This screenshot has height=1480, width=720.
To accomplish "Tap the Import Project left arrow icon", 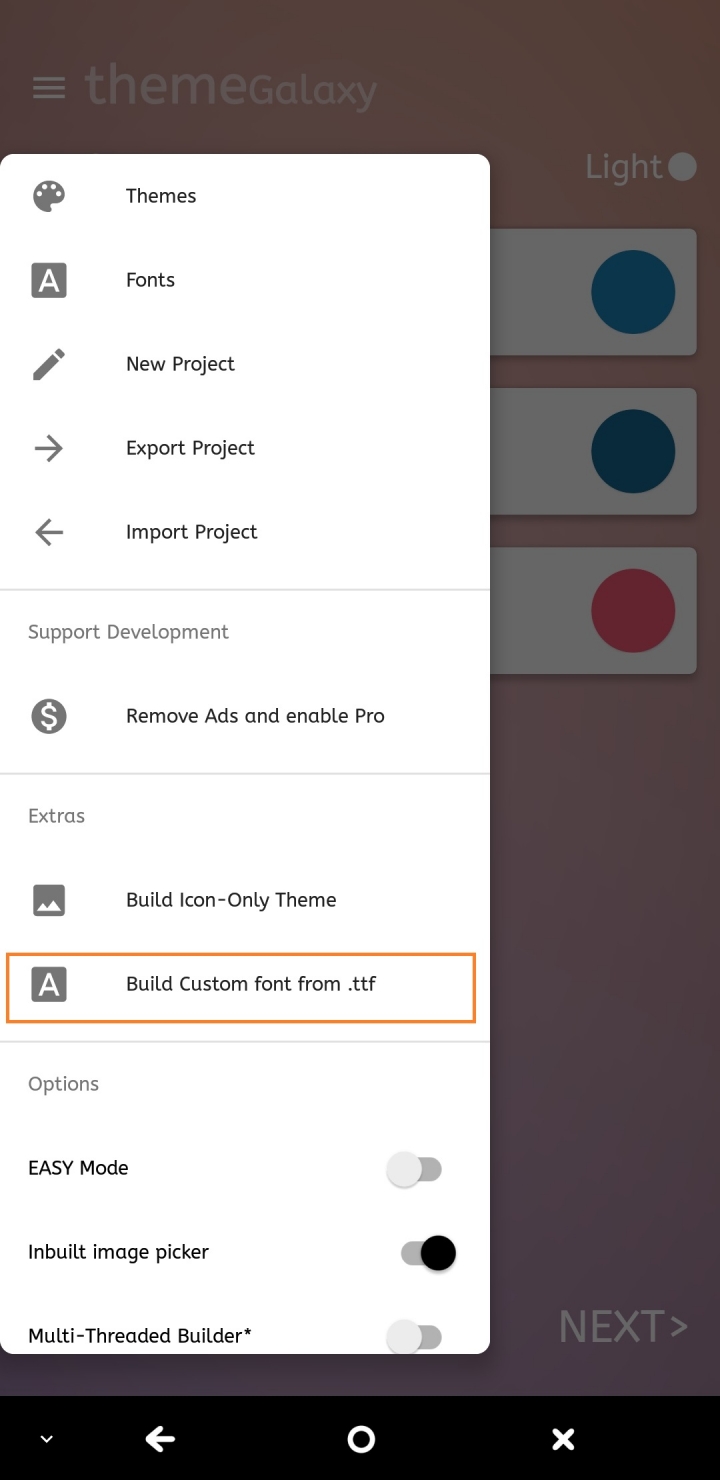I will pyautogui.click(x=49, y=532).
